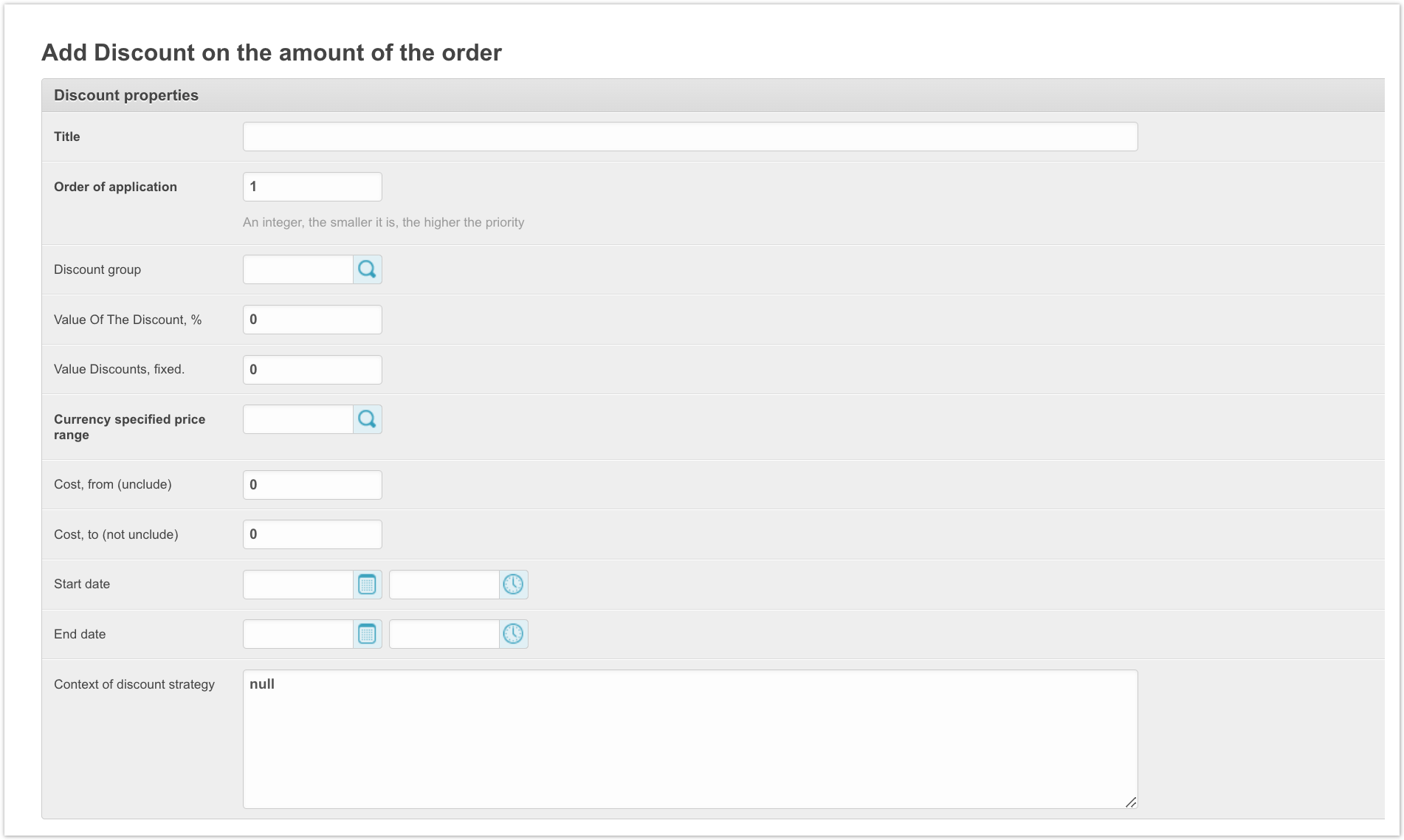The image size is (1404, 840).
Task: Click the Start time text input
Action: (x=444, y=585)
